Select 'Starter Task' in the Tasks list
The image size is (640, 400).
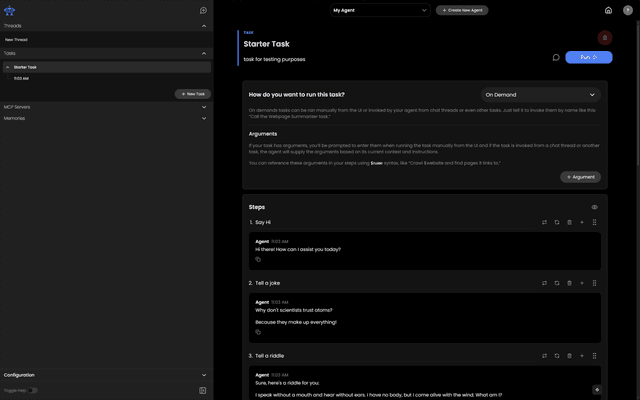26,67
